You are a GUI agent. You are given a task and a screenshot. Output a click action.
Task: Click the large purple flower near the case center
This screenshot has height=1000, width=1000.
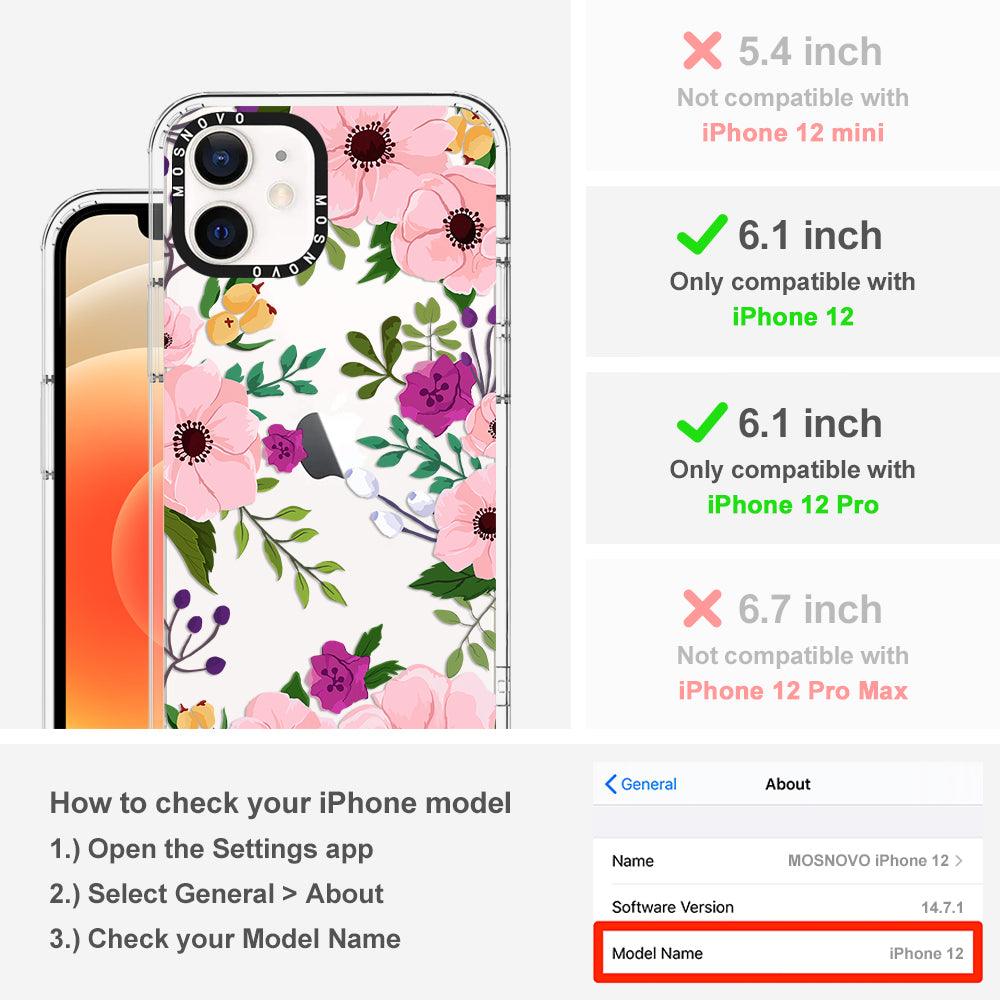pos(438,393)
